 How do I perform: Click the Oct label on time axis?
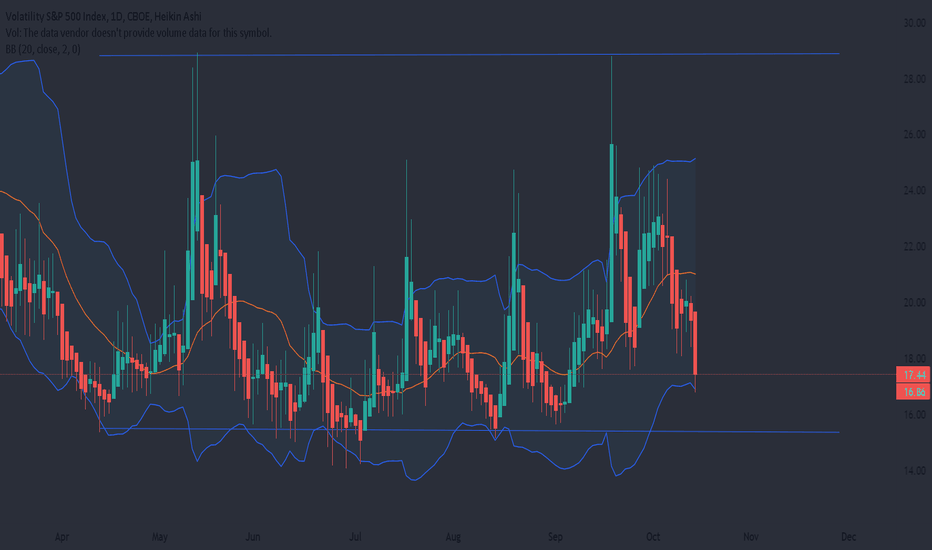point(653,537)
